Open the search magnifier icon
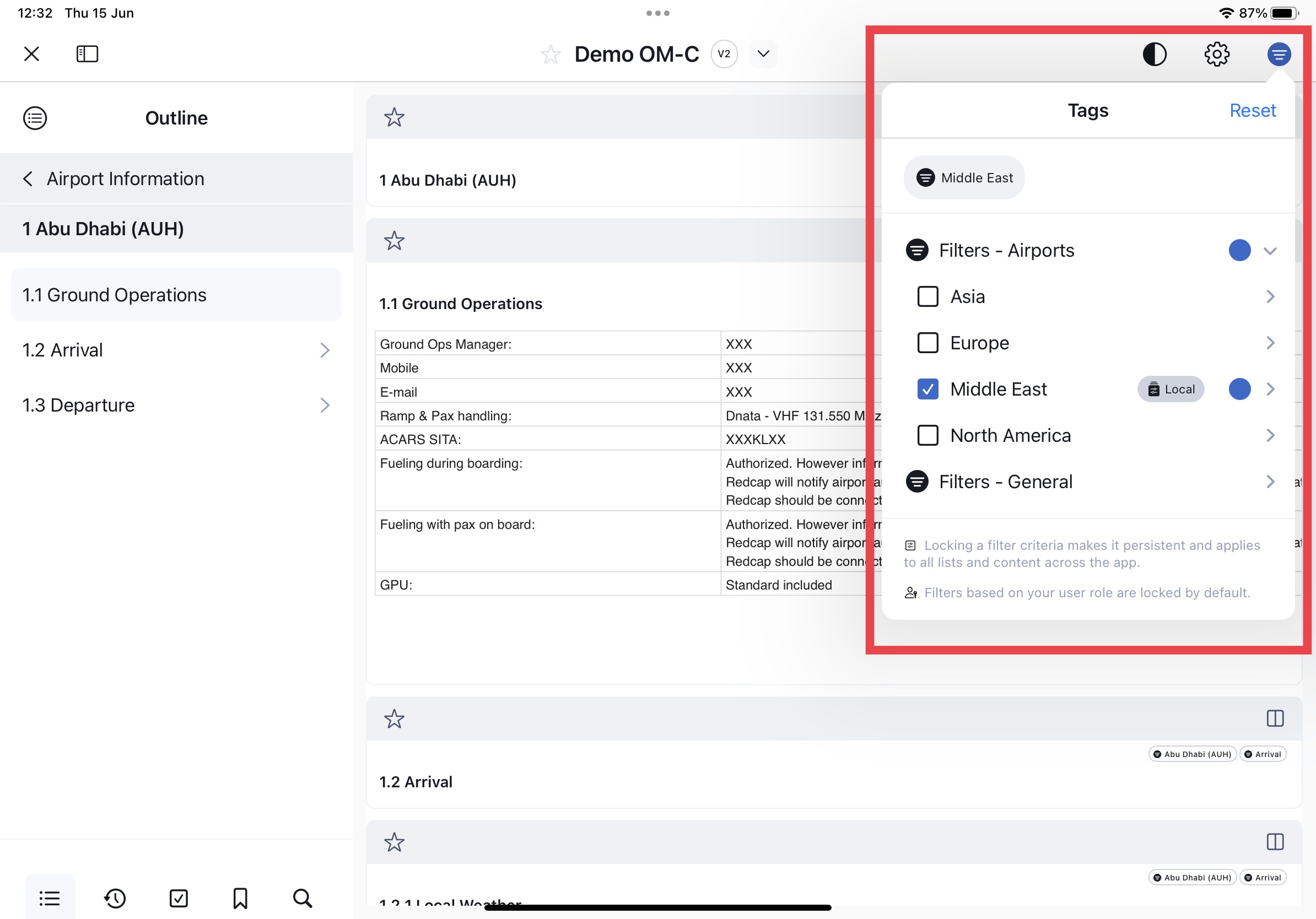The image size is (1316, 919). click(x=302, y=898)
